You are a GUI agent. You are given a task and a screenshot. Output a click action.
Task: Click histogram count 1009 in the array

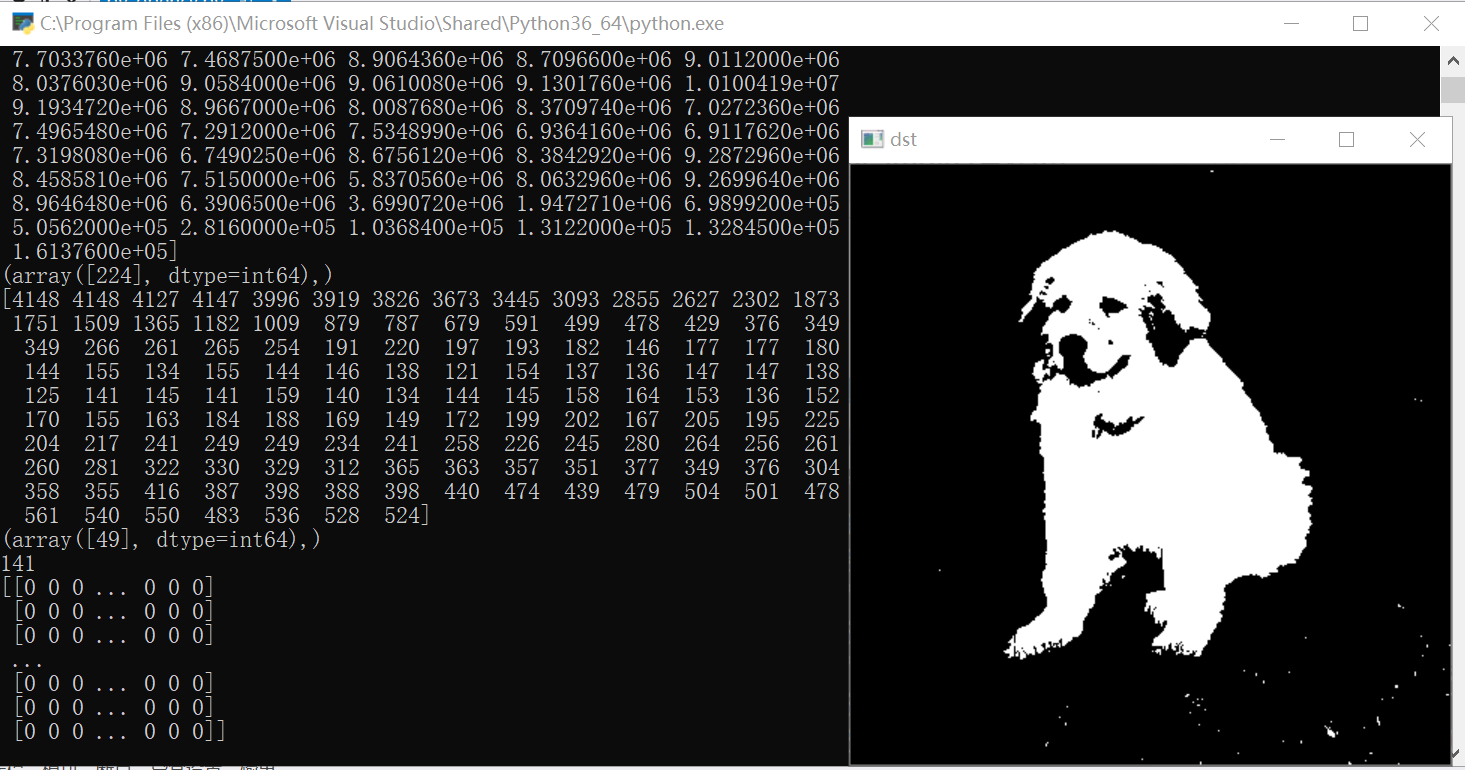(x=276, y=323)
